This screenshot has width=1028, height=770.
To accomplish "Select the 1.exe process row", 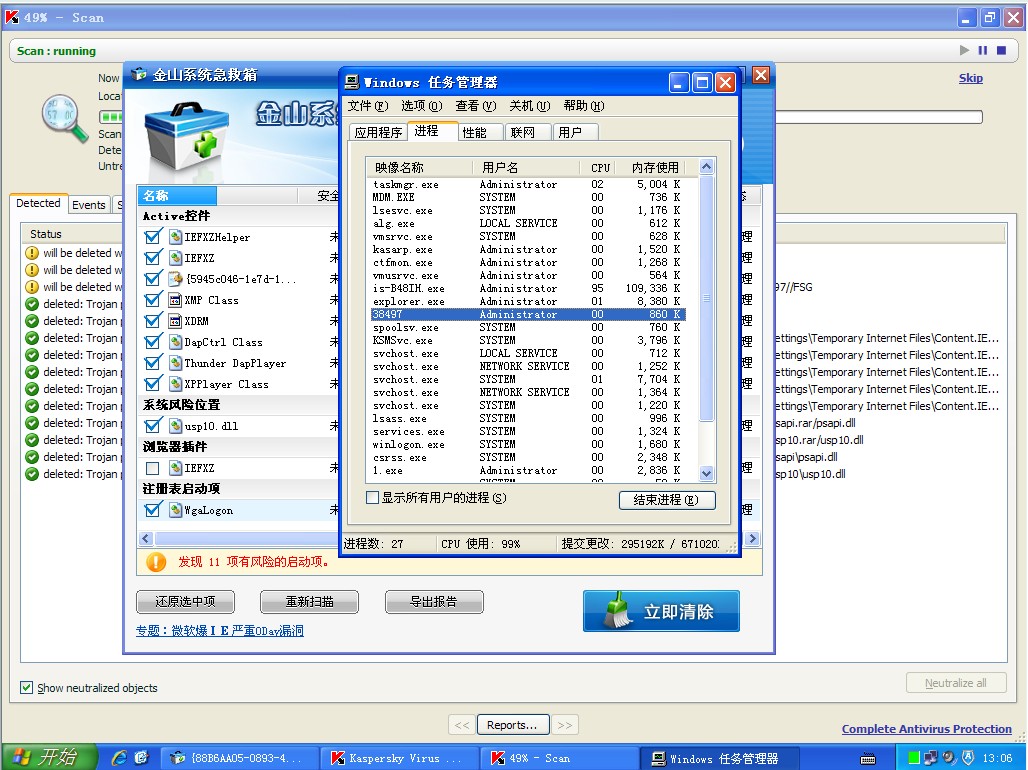I will [x=528, y=470].
